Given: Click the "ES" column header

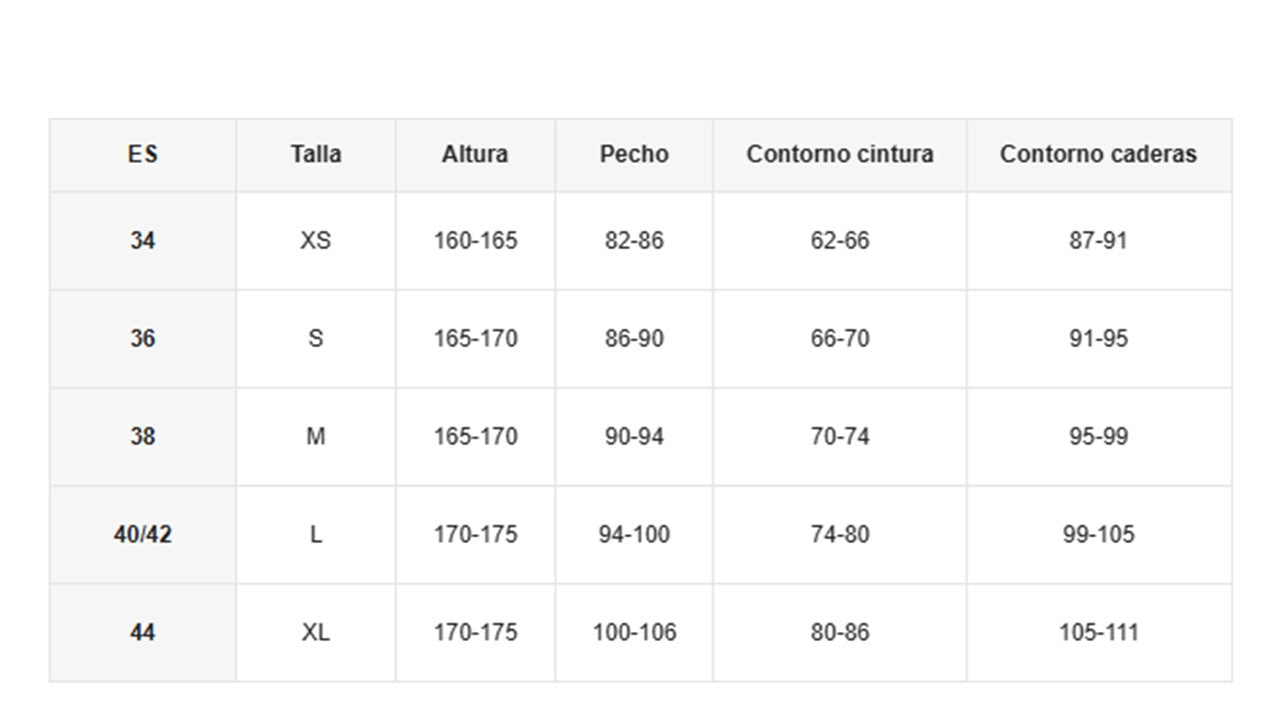Looking at the screenshot, I should (143, 155).
